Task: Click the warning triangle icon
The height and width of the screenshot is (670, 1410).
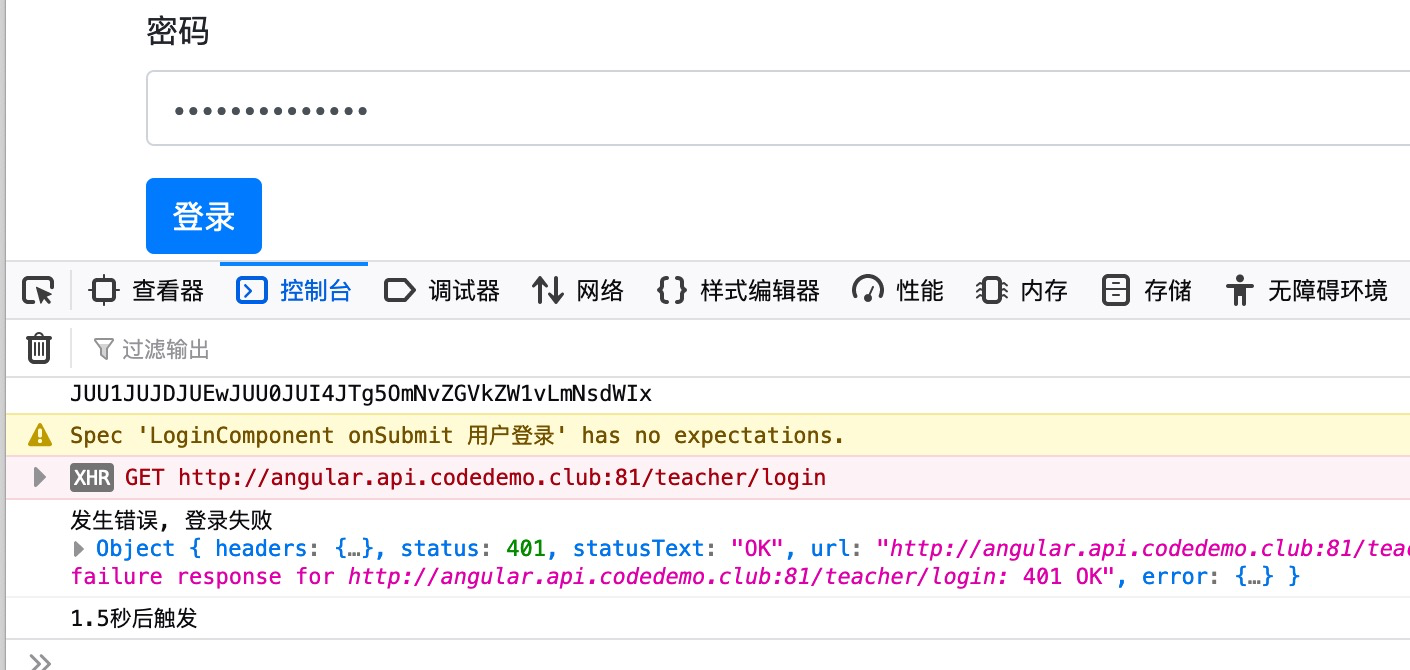Action: (x=40, y=435)
